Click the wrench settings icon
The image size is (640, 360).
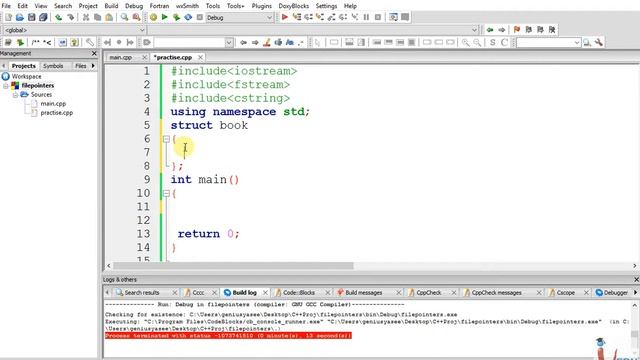[x=598, y=42]
